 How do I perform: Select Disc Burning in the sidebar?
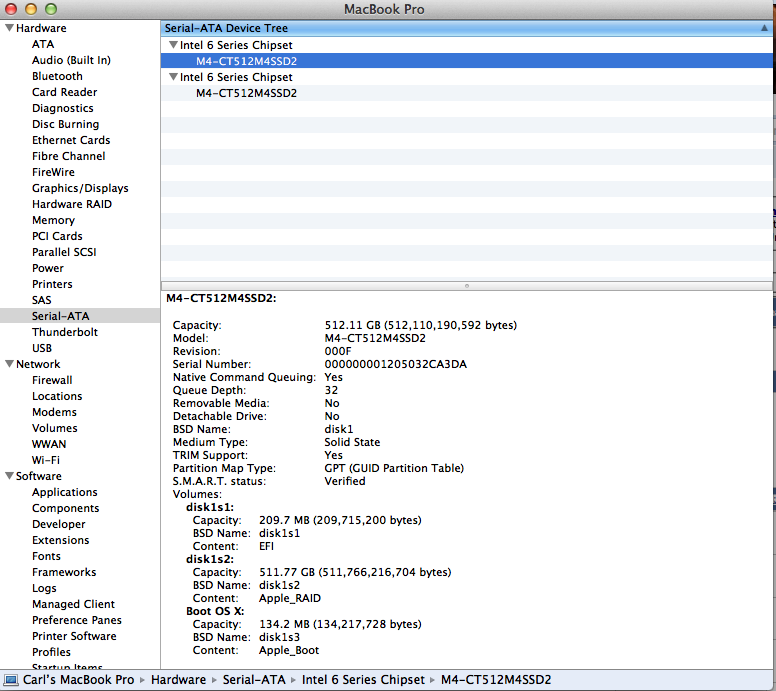tap(65, 124)
